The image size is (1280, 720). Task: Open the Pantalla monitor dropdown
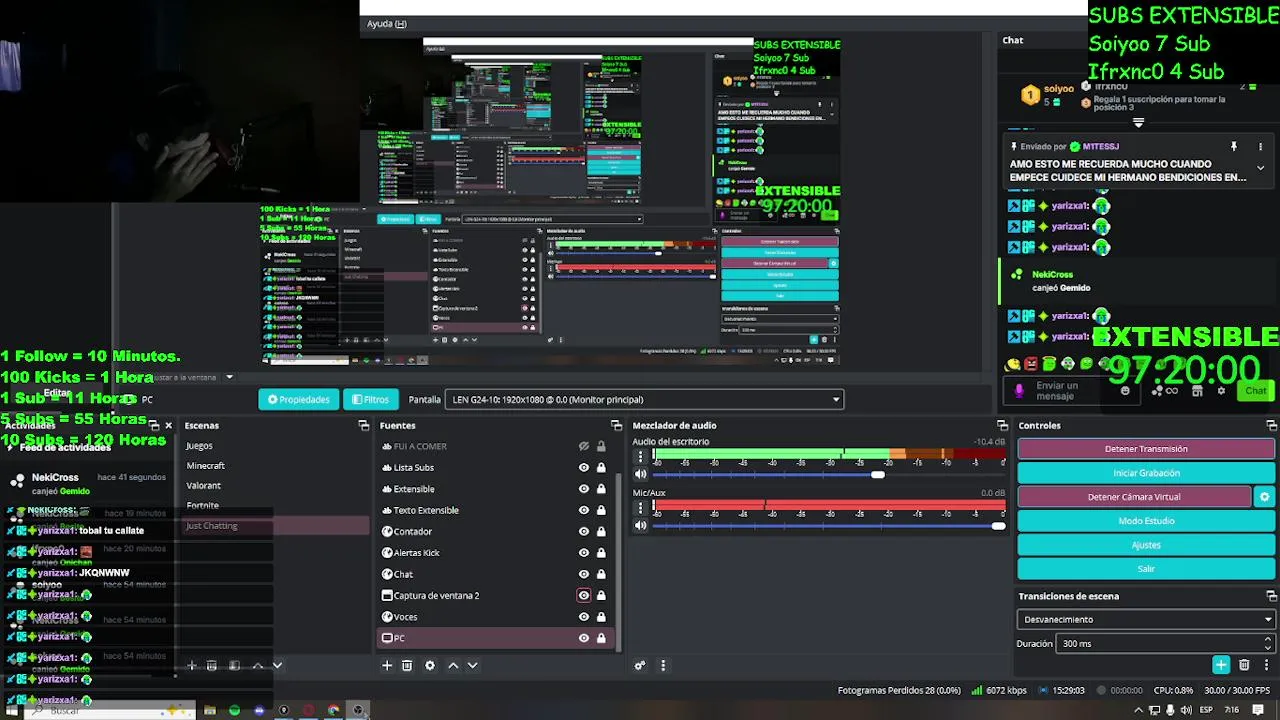644,399
